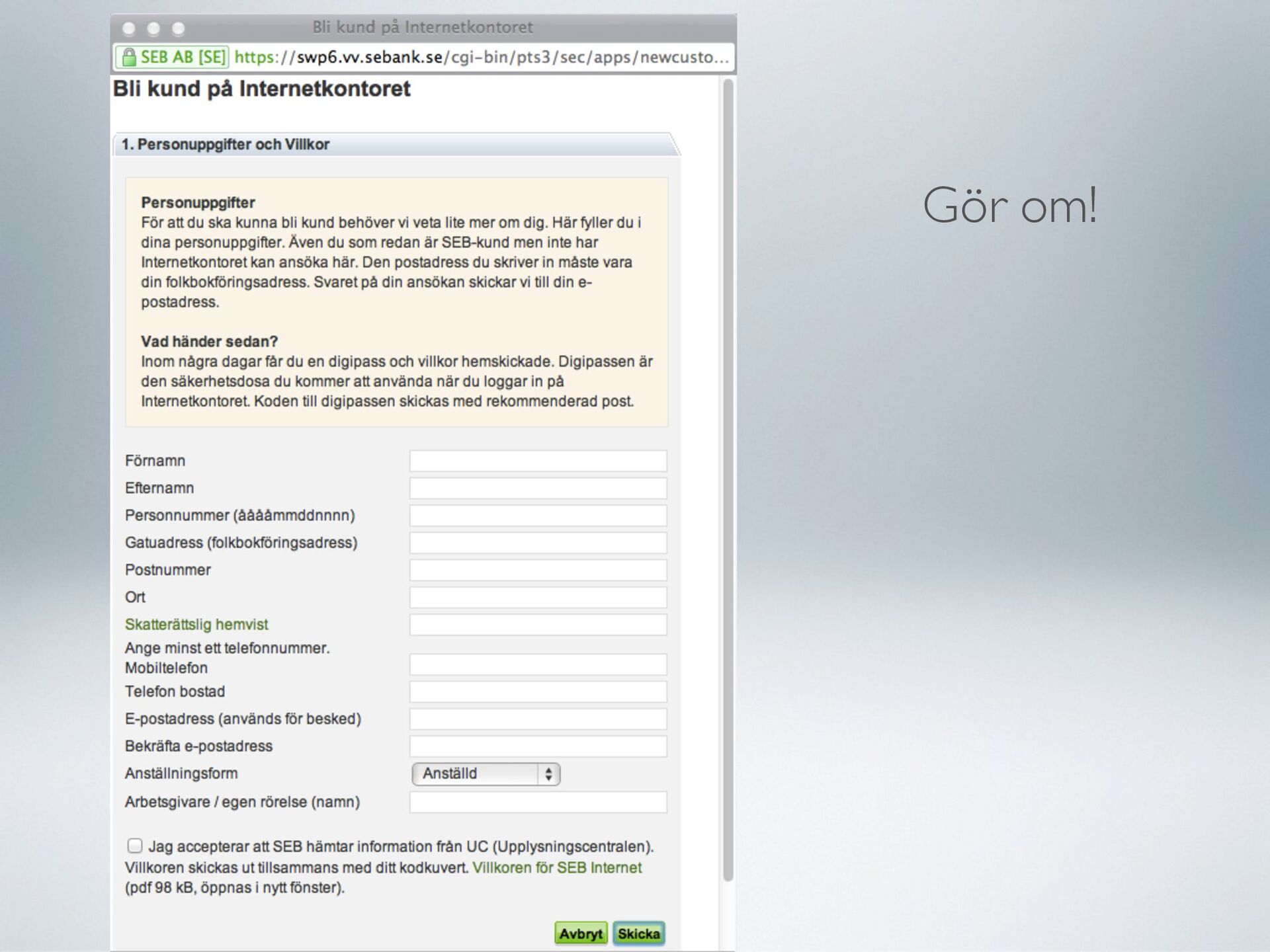Click the Gatuadress input field
The height and width of the screenshot is (952, 1270).
[538, 543]
